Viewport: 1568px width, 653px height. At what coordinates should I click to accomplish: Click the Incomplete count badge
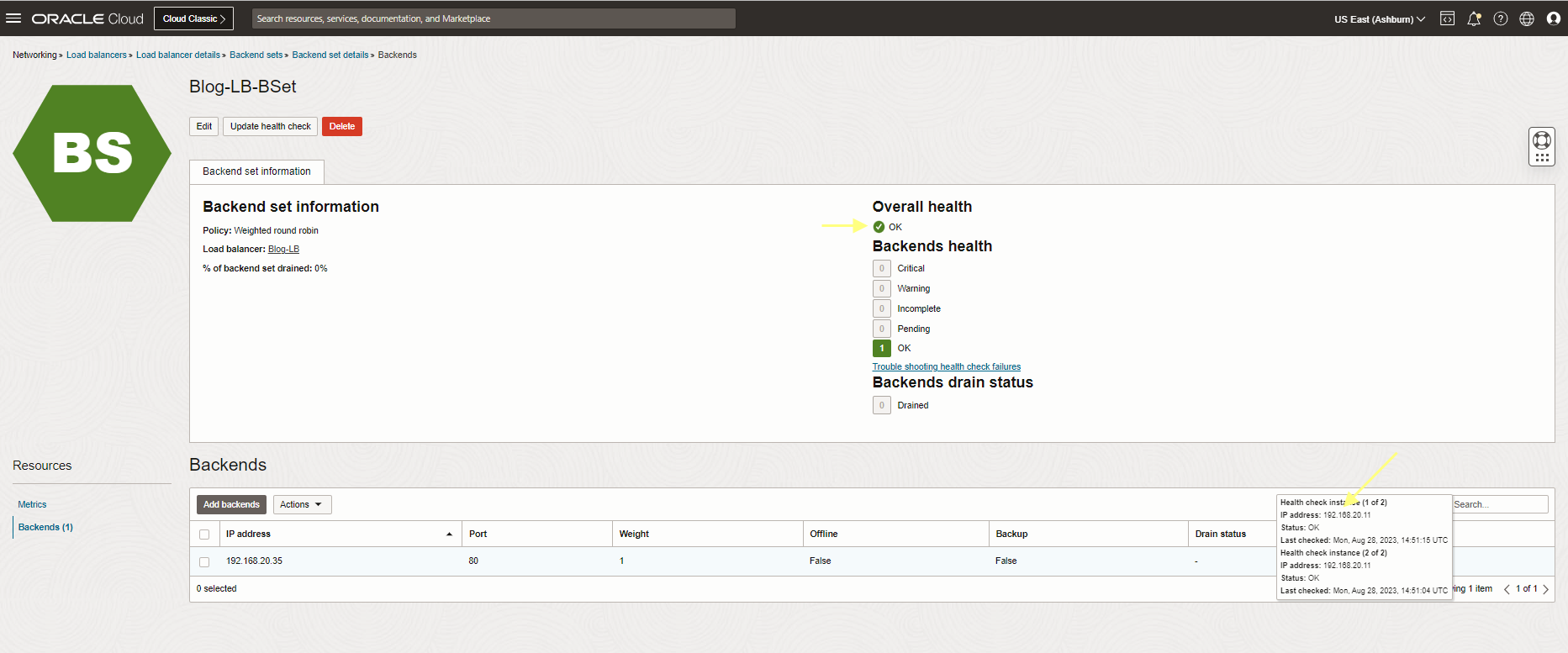click(x=881, y=308)
